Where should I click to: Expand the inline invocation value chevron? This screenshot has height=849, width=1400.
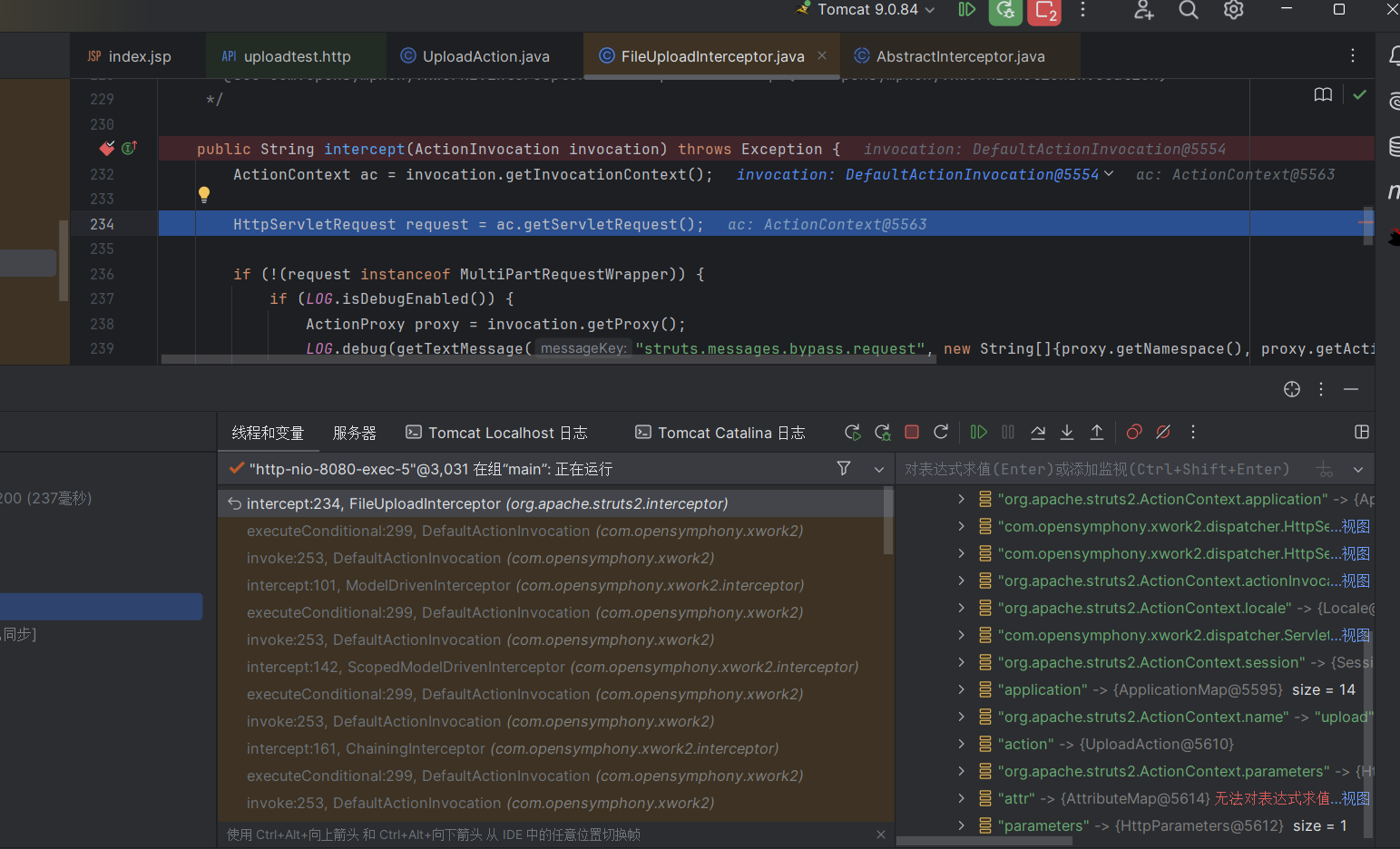click(x=1109, y=173)
